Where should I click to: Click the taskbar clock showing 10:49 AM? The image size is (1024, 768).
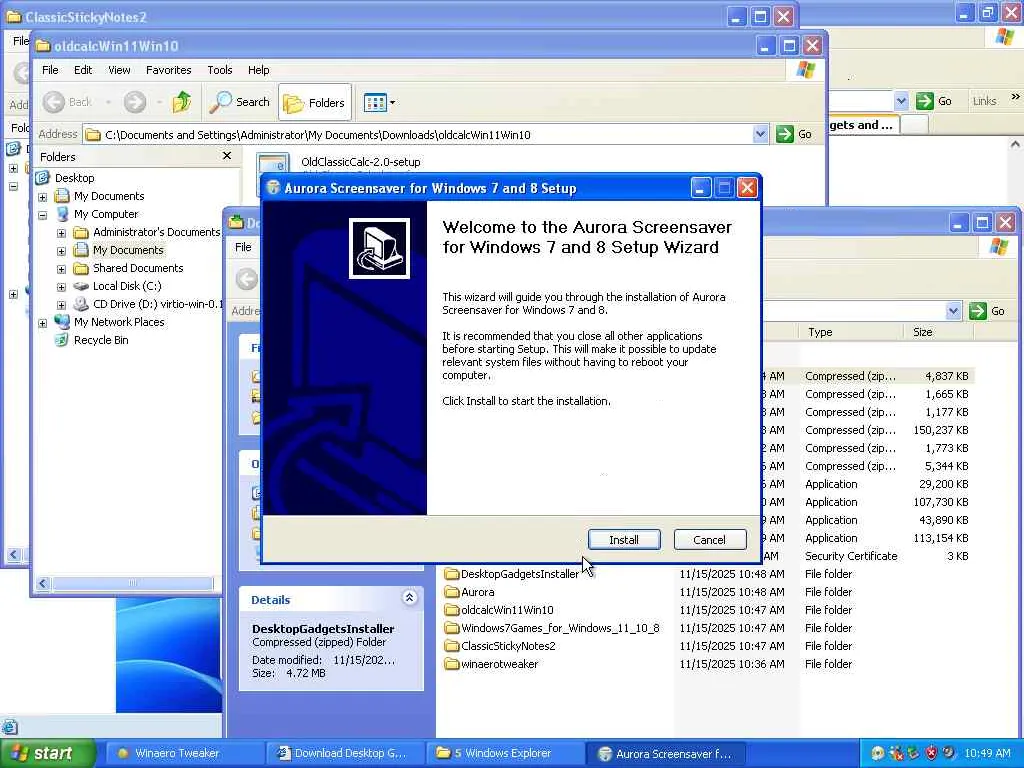tap(987, 753)
